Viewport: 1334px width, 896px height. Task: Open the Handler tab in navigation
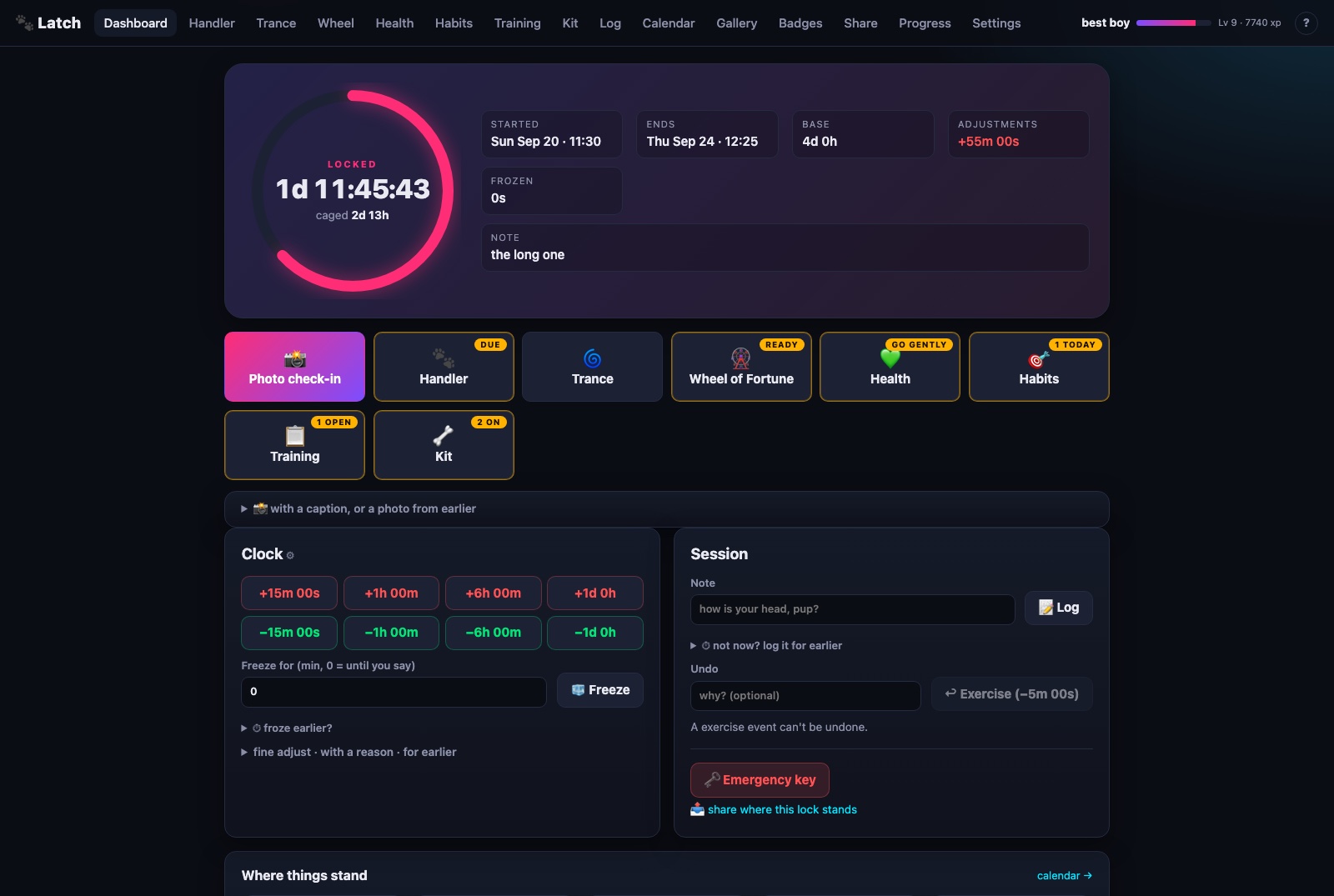click(212, 23)
